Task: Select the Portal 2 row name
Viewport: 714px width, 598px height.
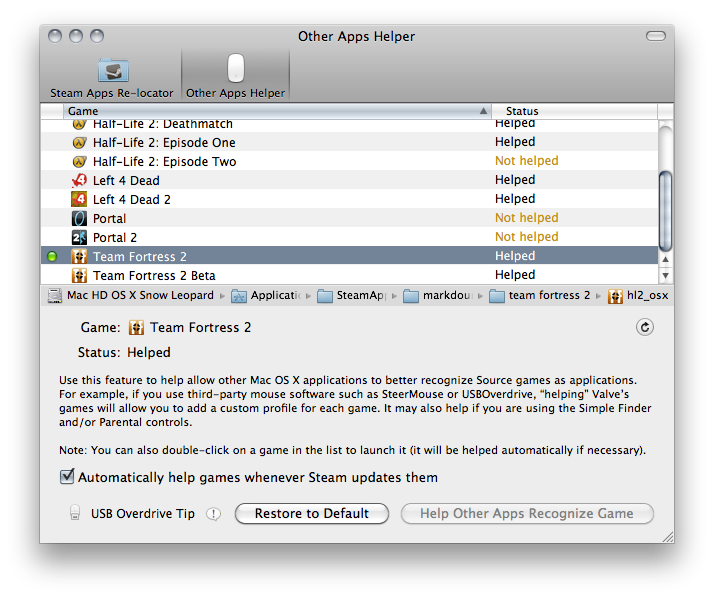Action: point(115,238)
